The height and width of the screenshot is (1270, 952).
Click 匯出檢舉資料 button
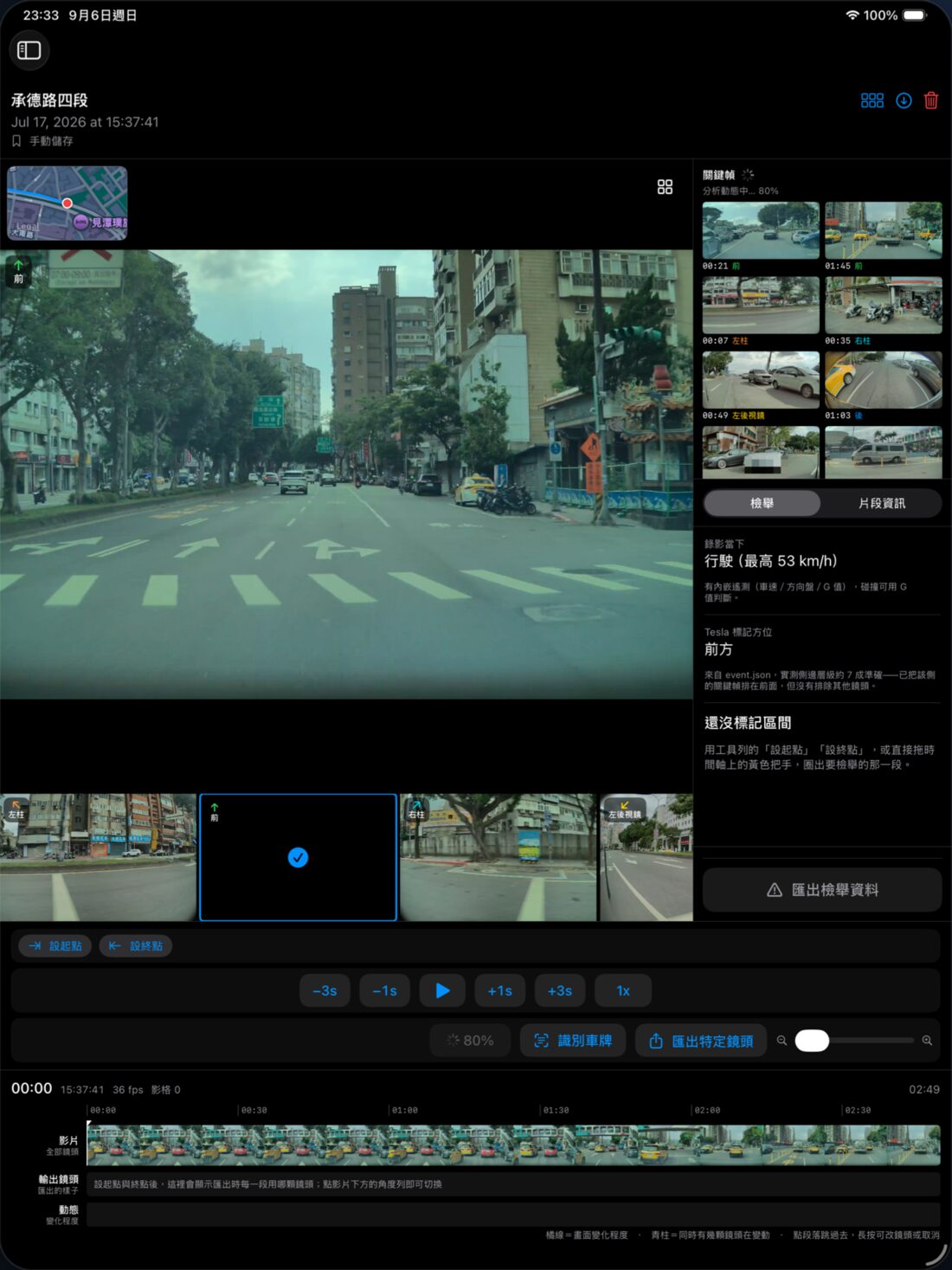tap(822, 890)
